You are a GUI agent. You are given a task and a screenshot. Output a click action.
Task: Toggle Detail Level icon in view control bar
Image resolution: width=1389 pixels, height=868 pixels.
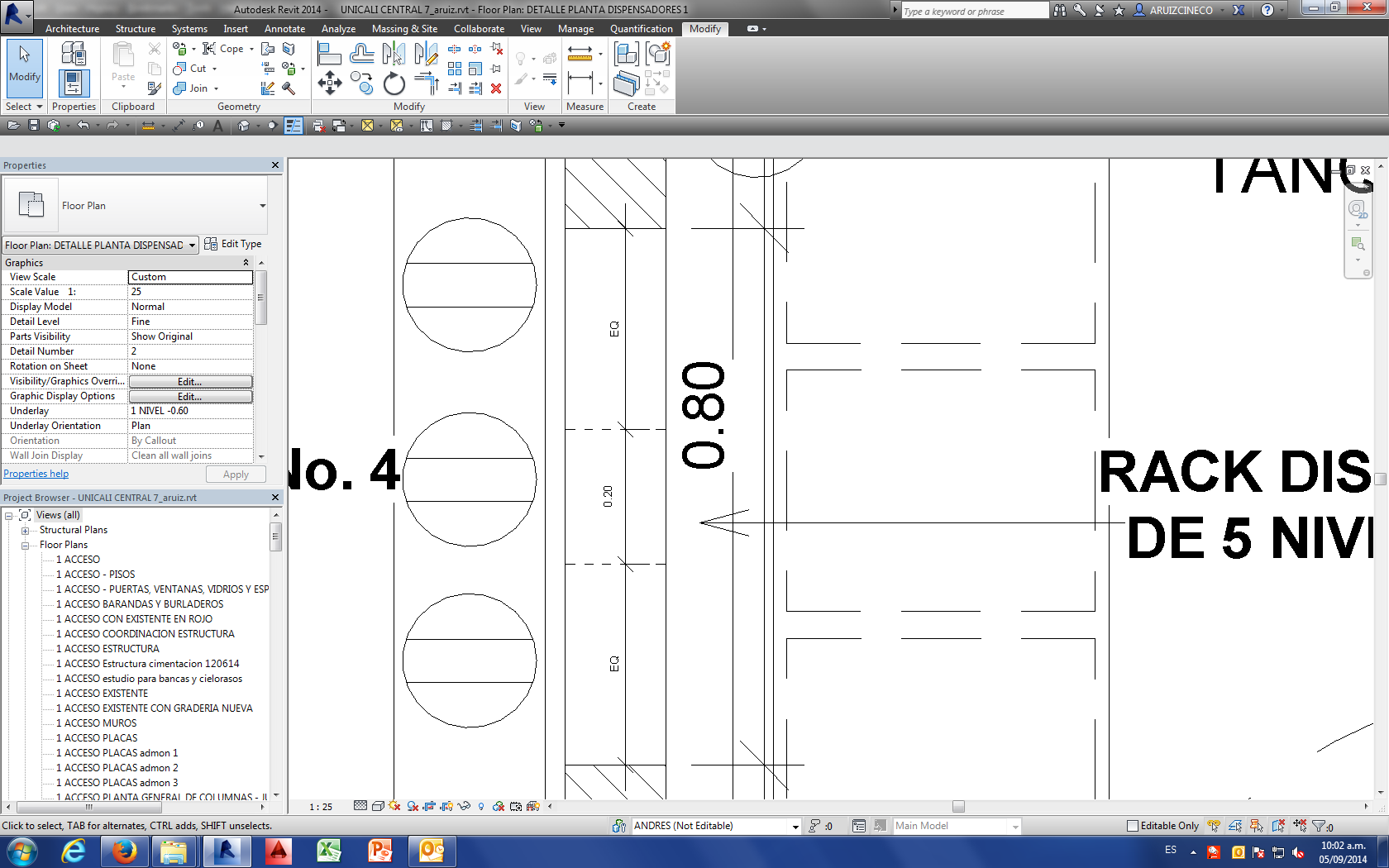point(360,806)
